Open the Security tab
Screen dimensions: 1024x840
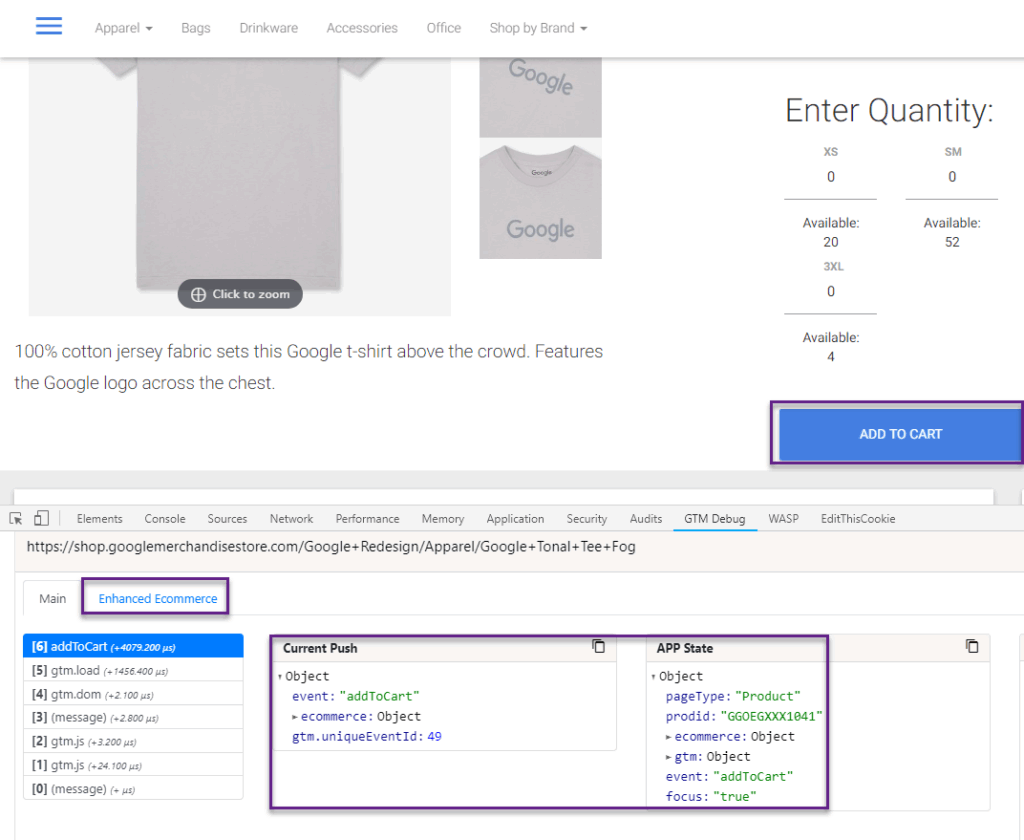pyautogui.click(x=586, y=519)
